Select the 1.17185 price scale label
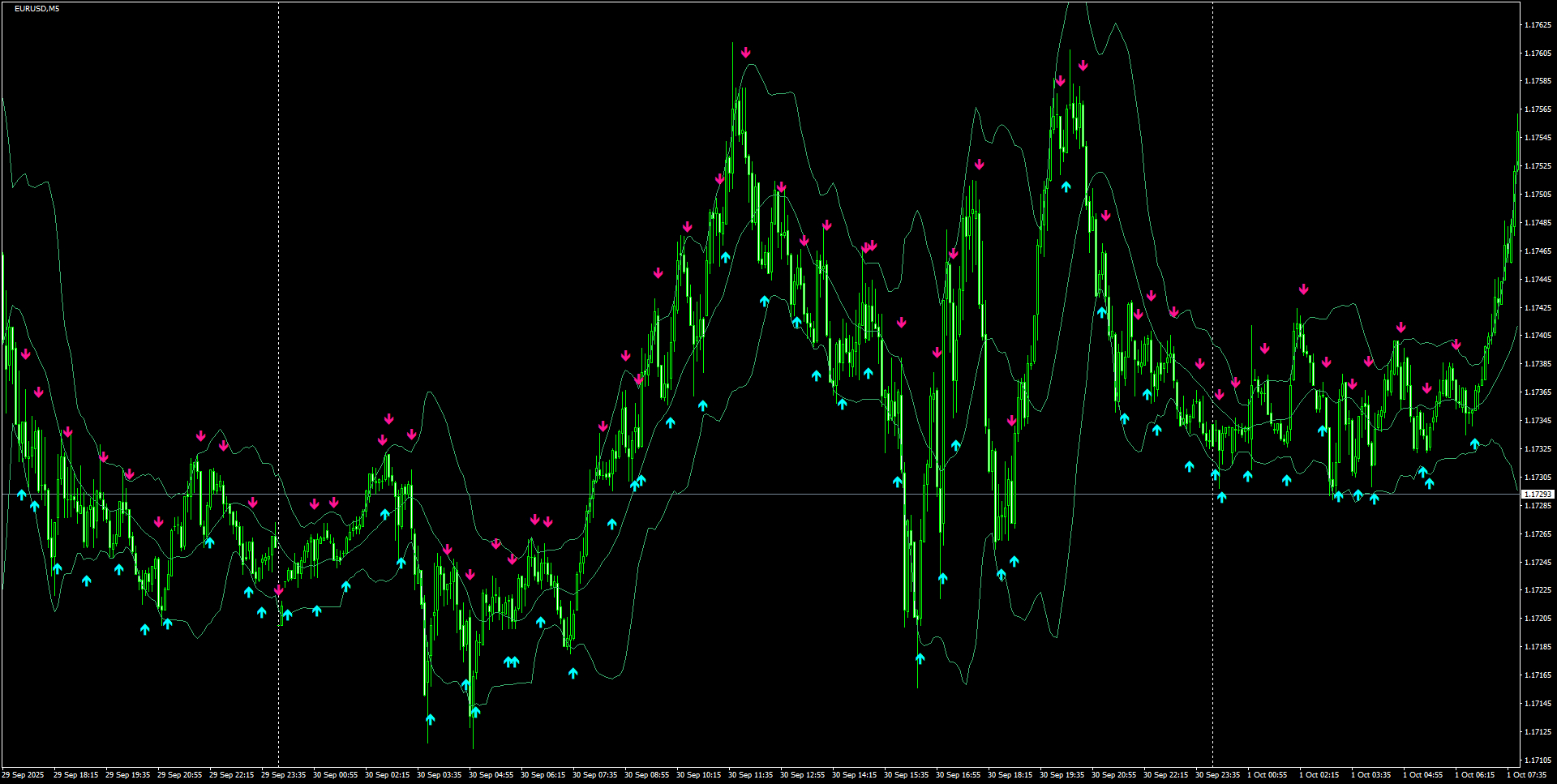1557x784 pixels. tap(1538, 647)
